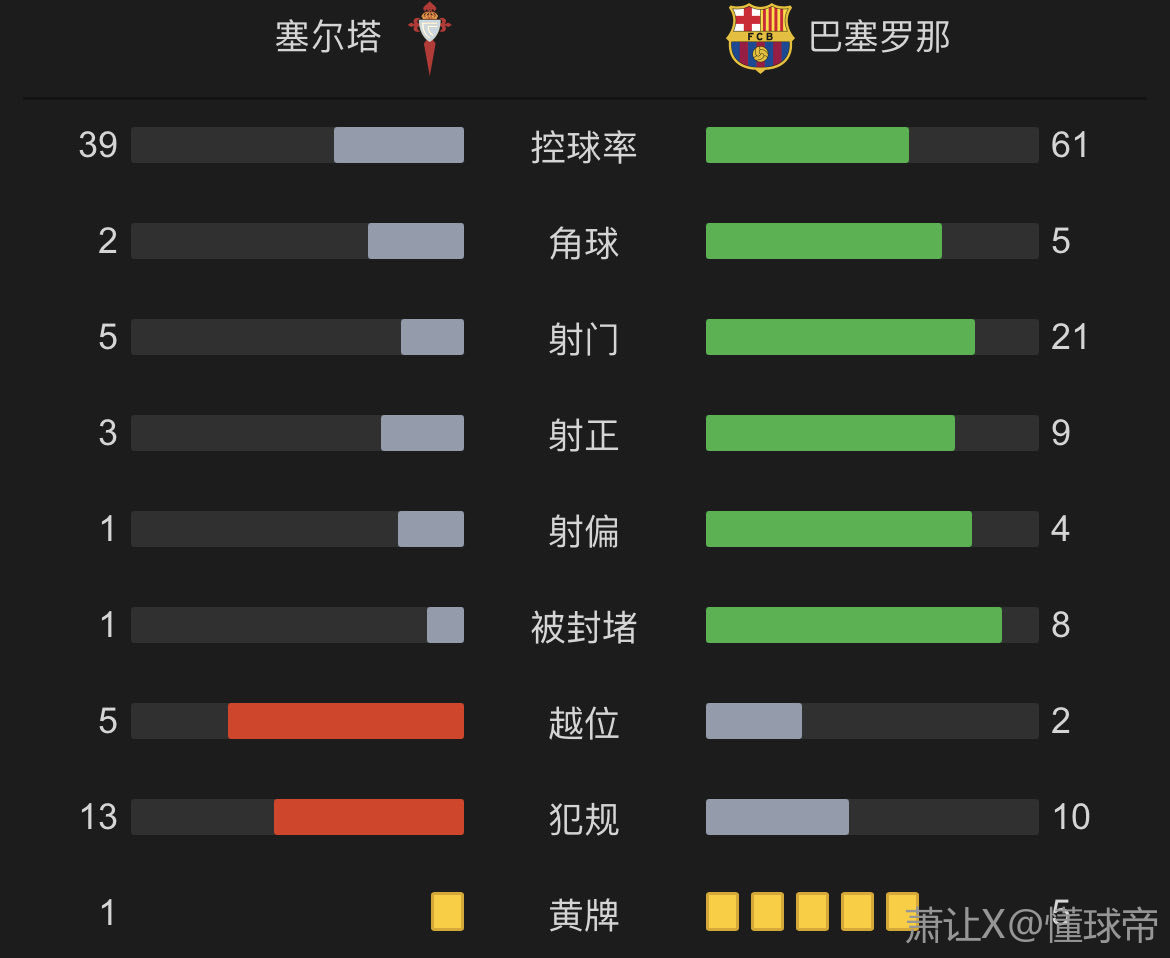
Task: Click Barcelona's green possession bar
Action: [807, 145]
